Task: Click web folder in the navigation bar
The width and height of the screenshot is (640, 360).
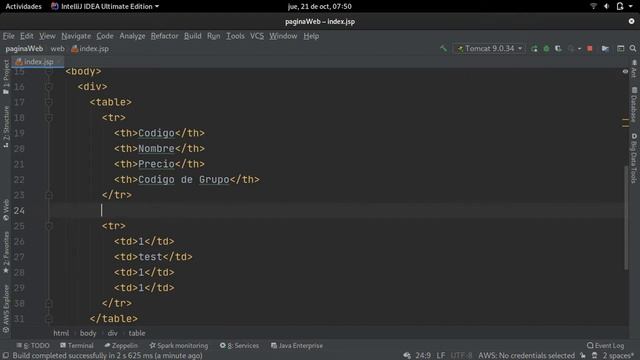Action: pos(58,49)
